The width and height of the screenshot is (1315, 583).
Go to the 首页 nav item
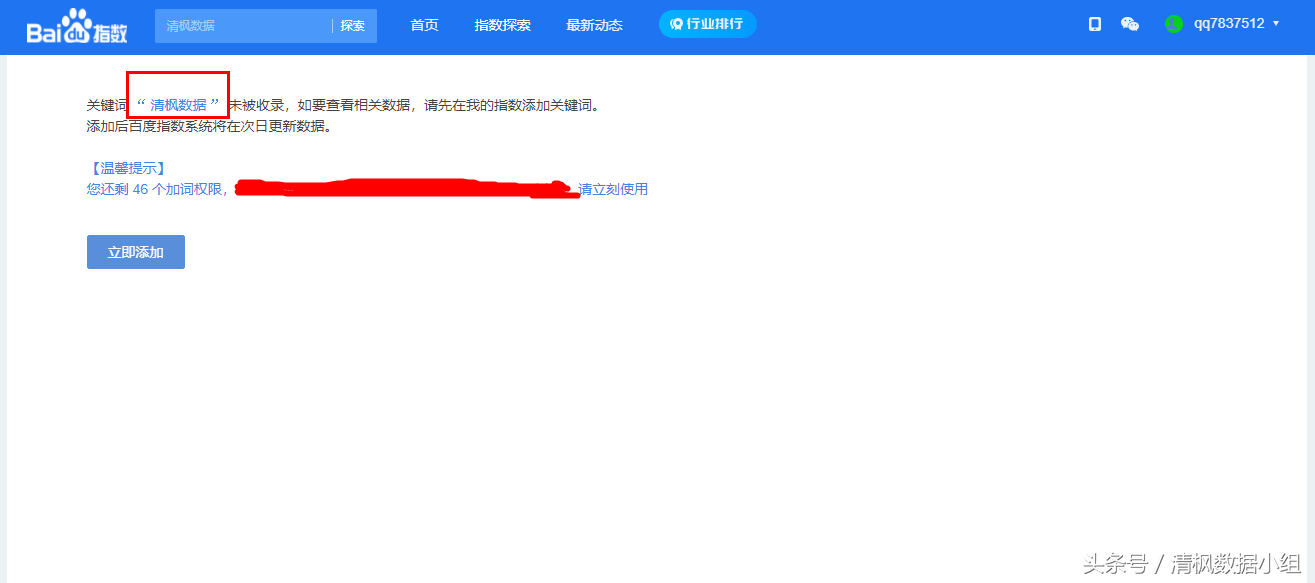[424, 25]
